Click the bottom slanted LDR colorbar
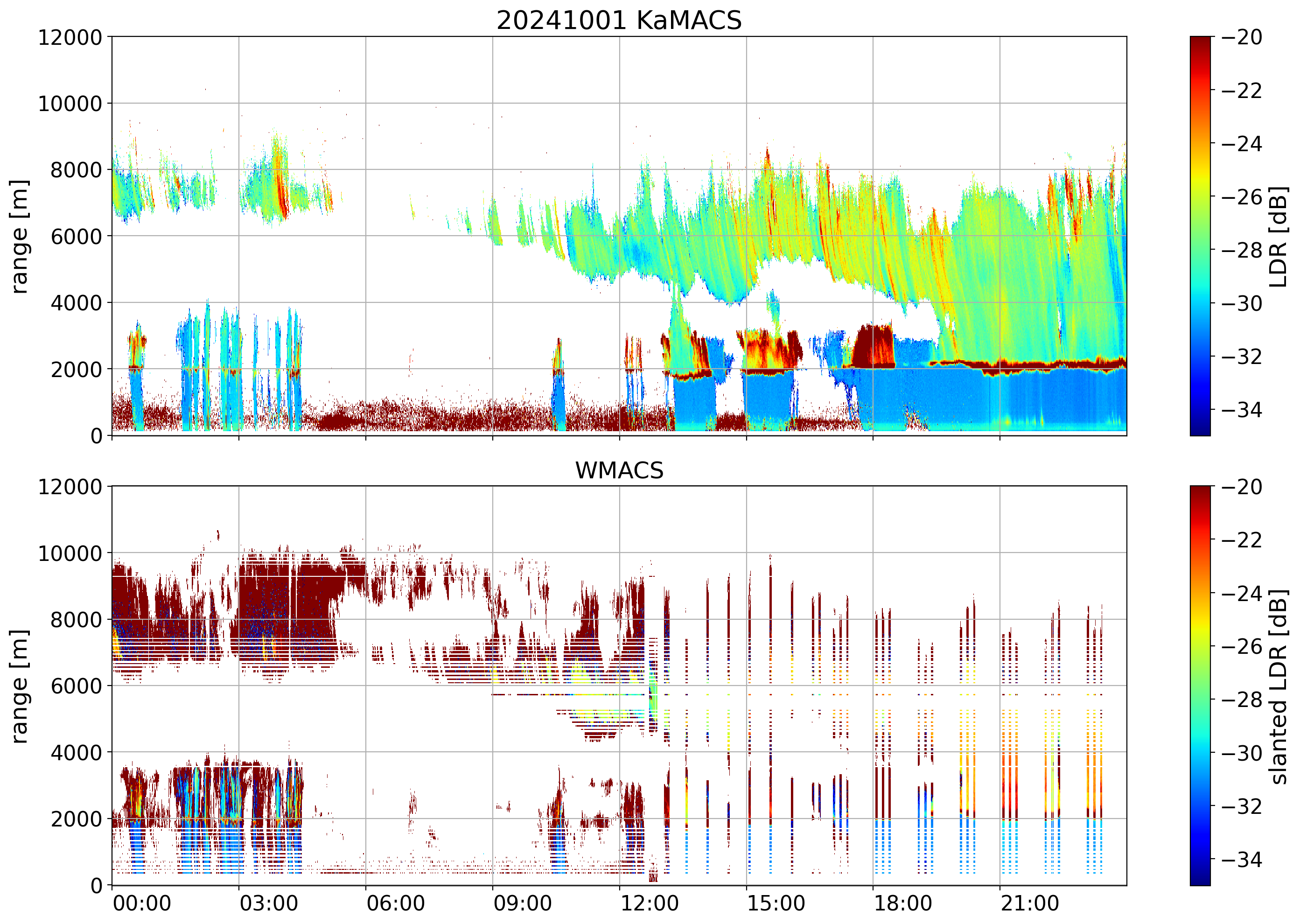 pos(1200,686)
